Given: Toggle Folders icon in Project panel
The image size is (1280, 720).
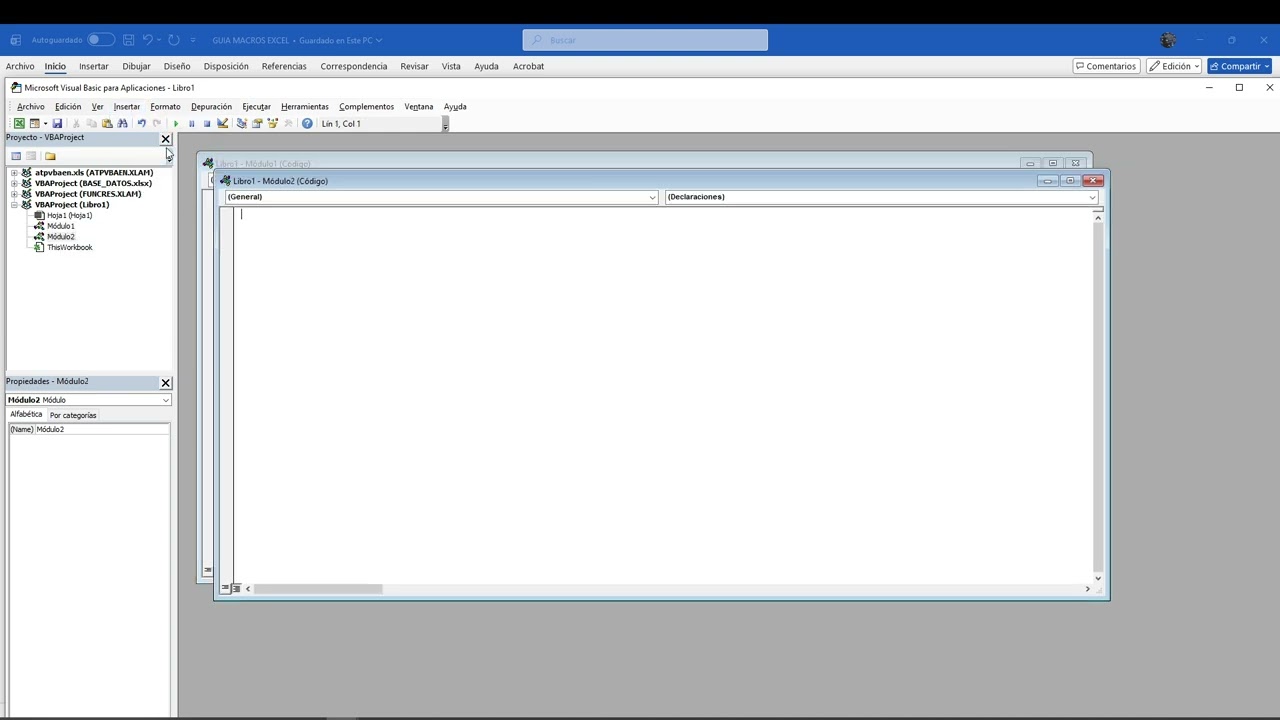Looking at the screenshot, I should (x=50, y=156).
